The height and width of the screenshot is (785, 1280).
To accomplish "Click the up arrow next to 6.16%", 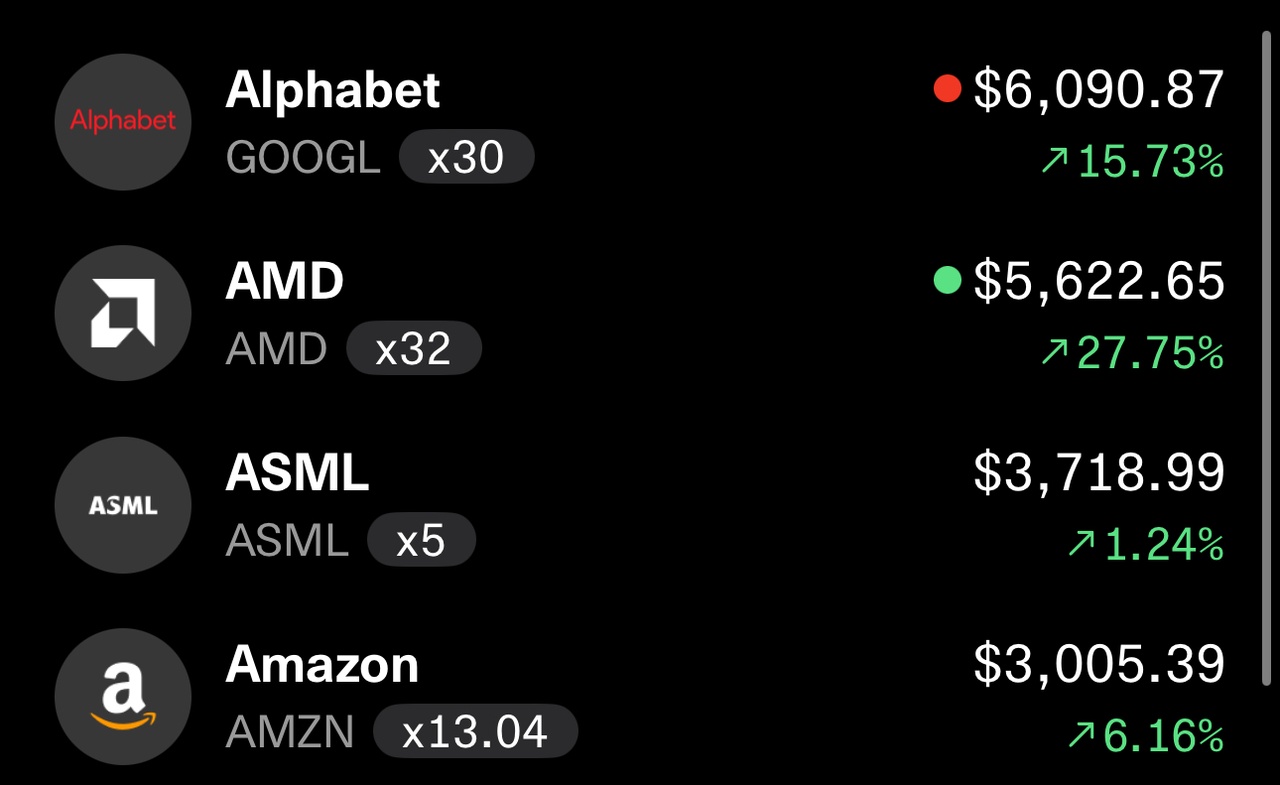I will (1081, 736).
